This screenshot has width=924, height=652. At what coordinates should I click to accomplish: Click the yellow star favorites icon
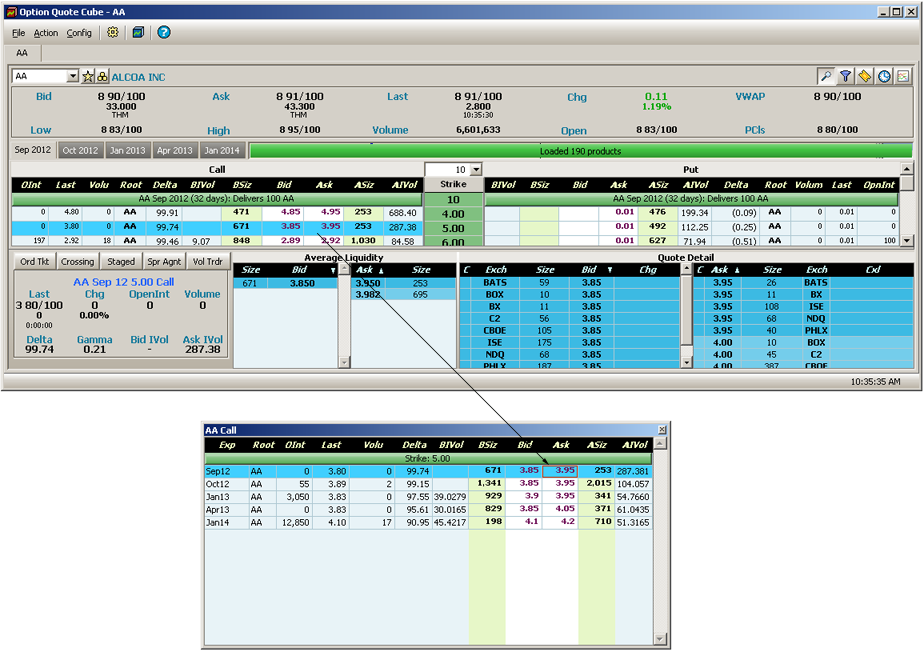pyautogui.click(x=88, y=77)
